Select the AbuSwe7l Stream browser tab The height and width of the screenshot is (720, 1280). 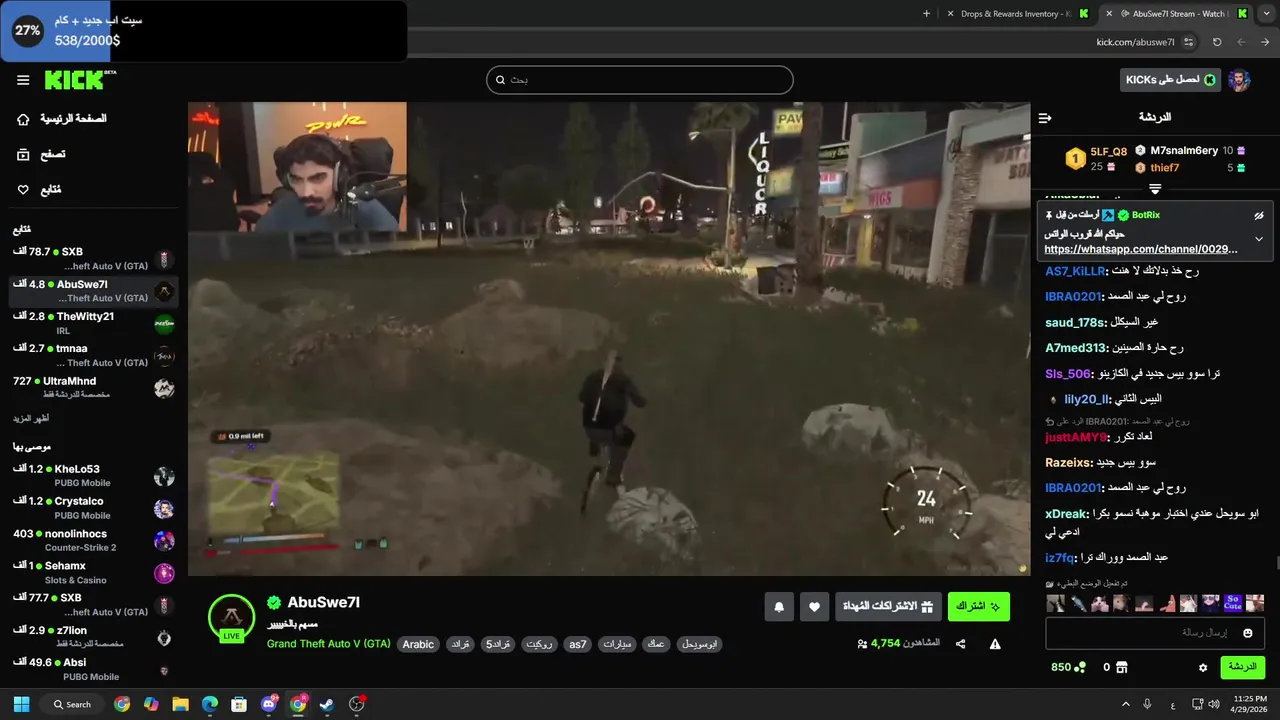(1175, 14)
